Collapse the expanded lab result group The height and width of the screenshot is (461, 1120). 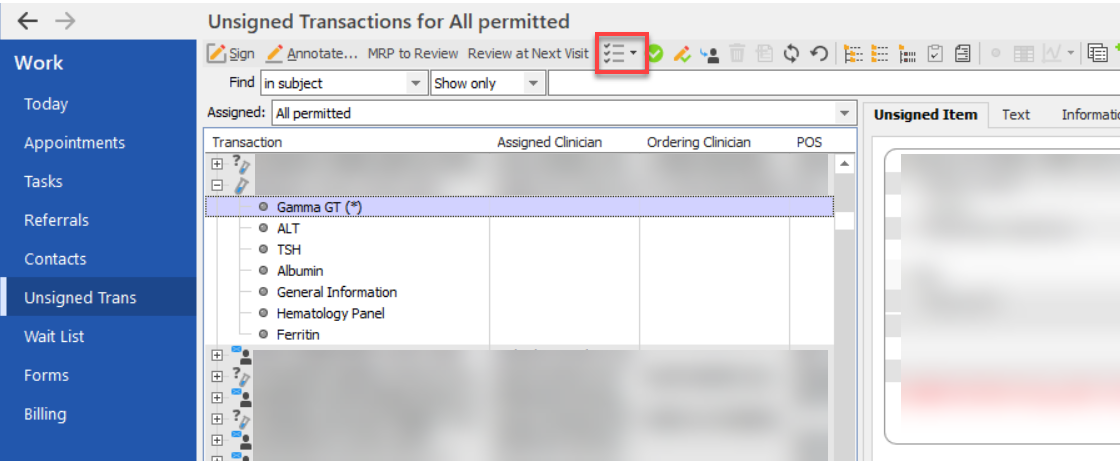click(x=217, y=185)
